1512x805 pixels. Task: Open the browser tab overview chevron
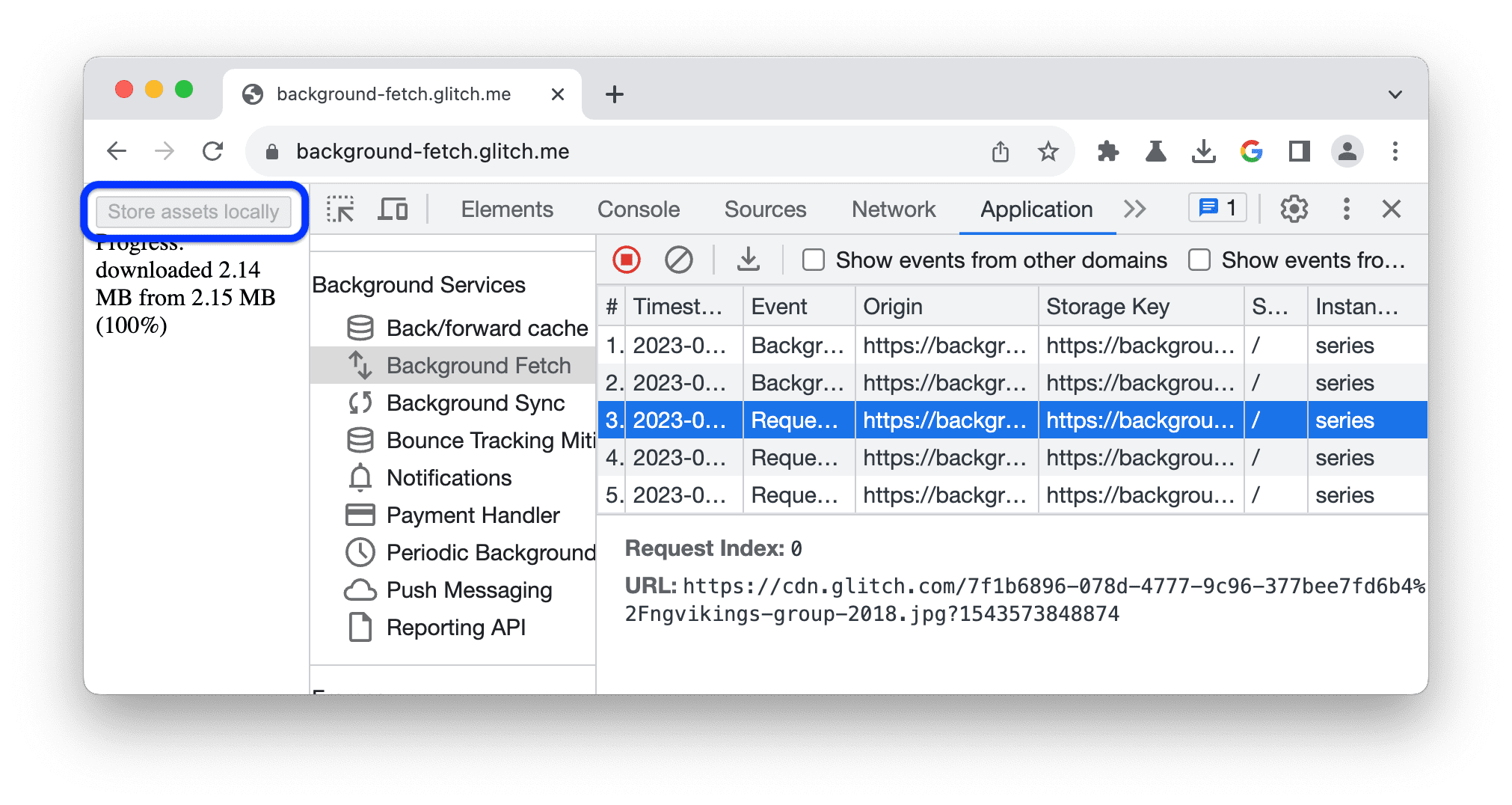(x=1395, y=94)
